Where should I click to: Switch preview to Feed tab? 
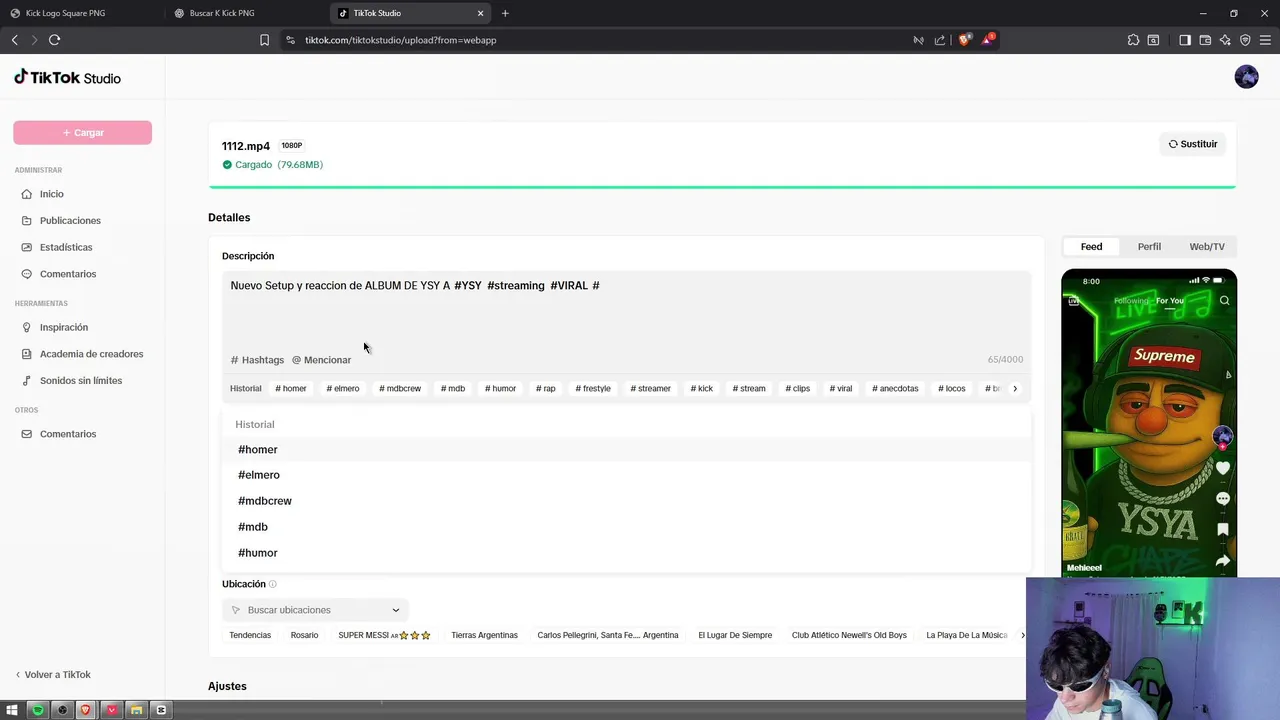1091,247
